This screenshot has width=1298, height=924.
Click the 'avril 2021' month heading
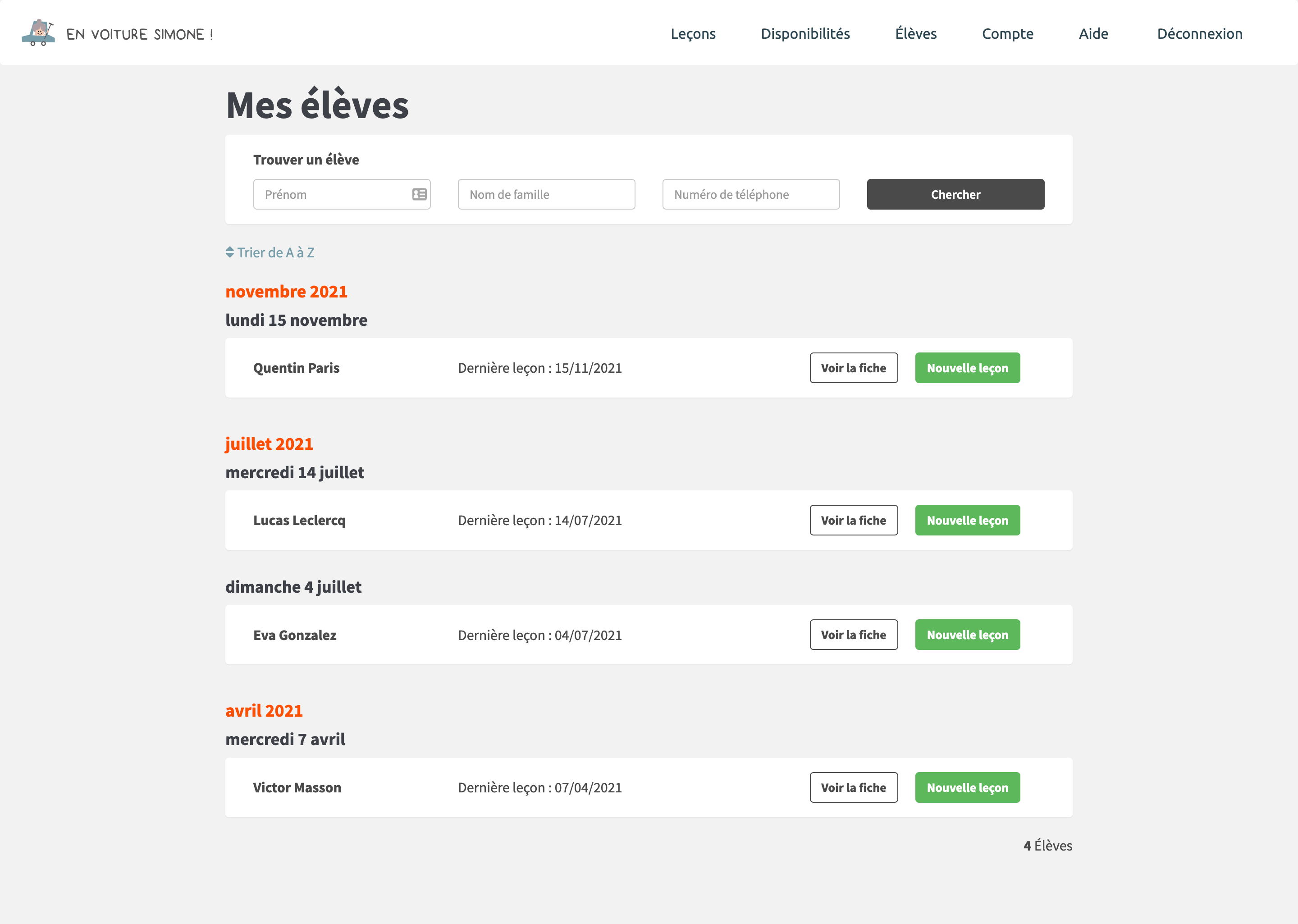264,711
